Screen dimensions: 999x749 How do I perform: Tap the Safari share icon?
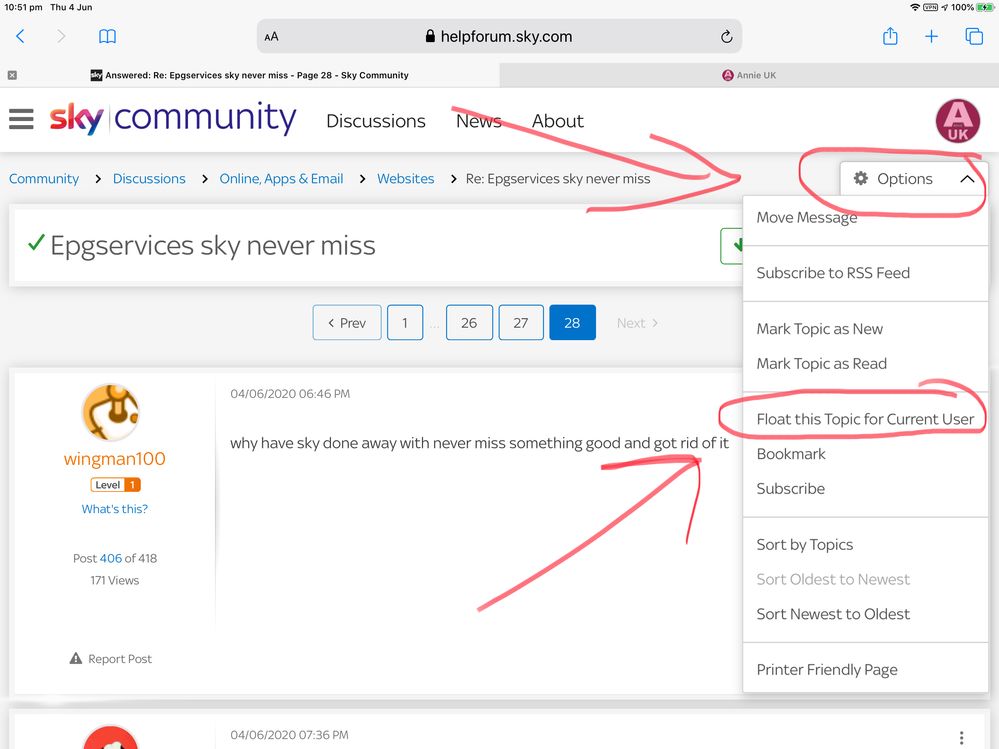click(890, 36)
